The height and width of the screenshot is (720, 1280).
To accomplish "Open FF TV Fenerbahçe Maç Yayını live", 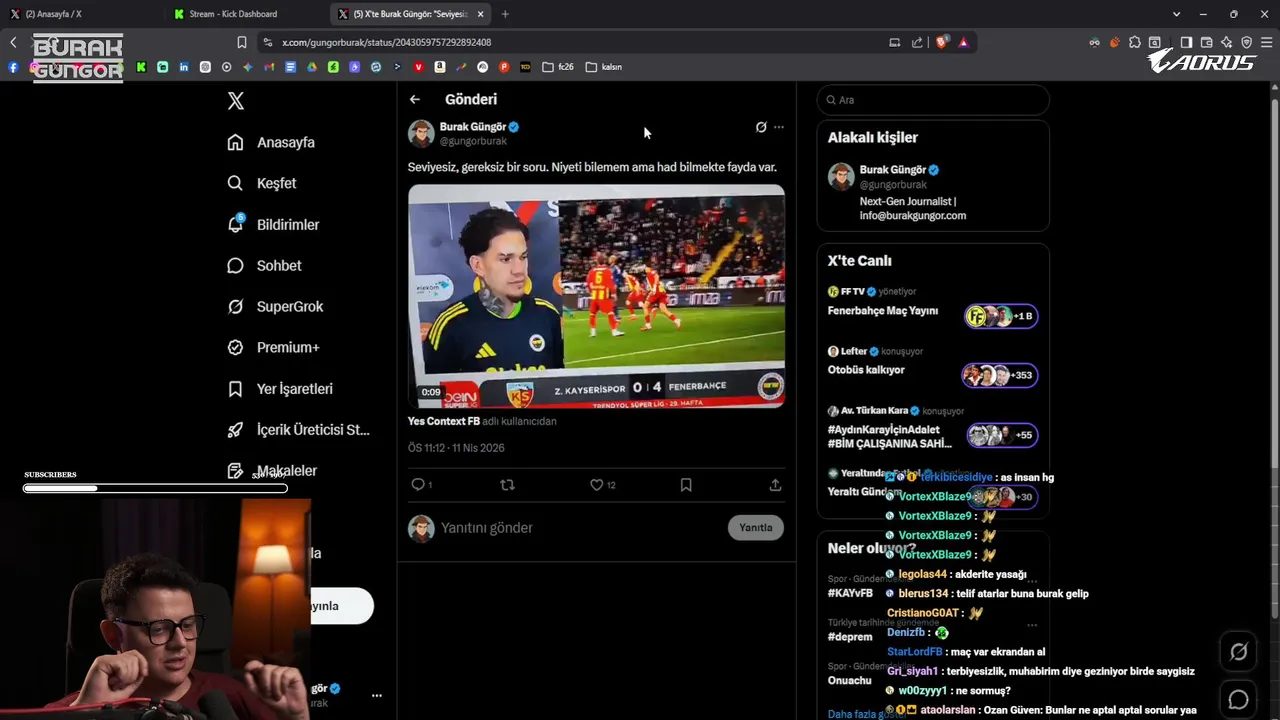I will (x=933, y=305).
